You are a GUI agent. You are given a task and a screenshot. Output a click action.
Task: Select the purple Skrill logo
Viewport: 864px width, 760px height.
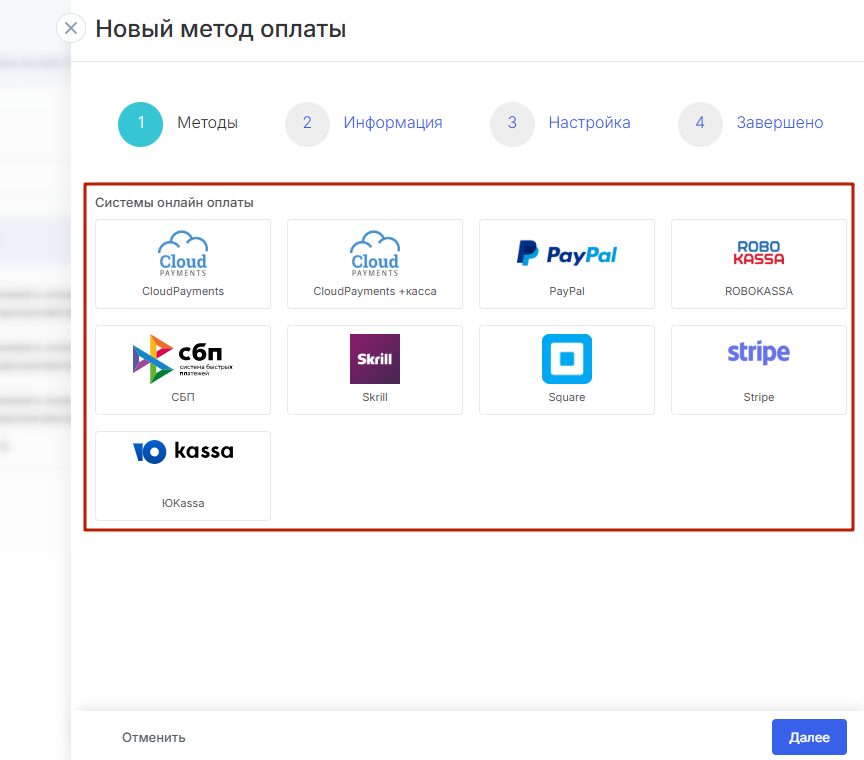pyautogui.click(x=375, y=359)
